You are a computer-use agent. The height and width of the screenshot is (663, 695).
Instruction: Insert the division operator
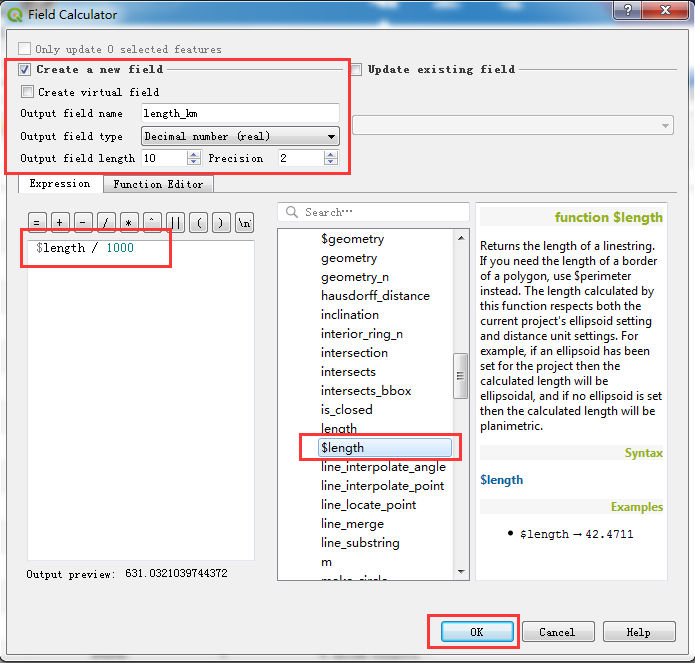click(x=106, y=222)
